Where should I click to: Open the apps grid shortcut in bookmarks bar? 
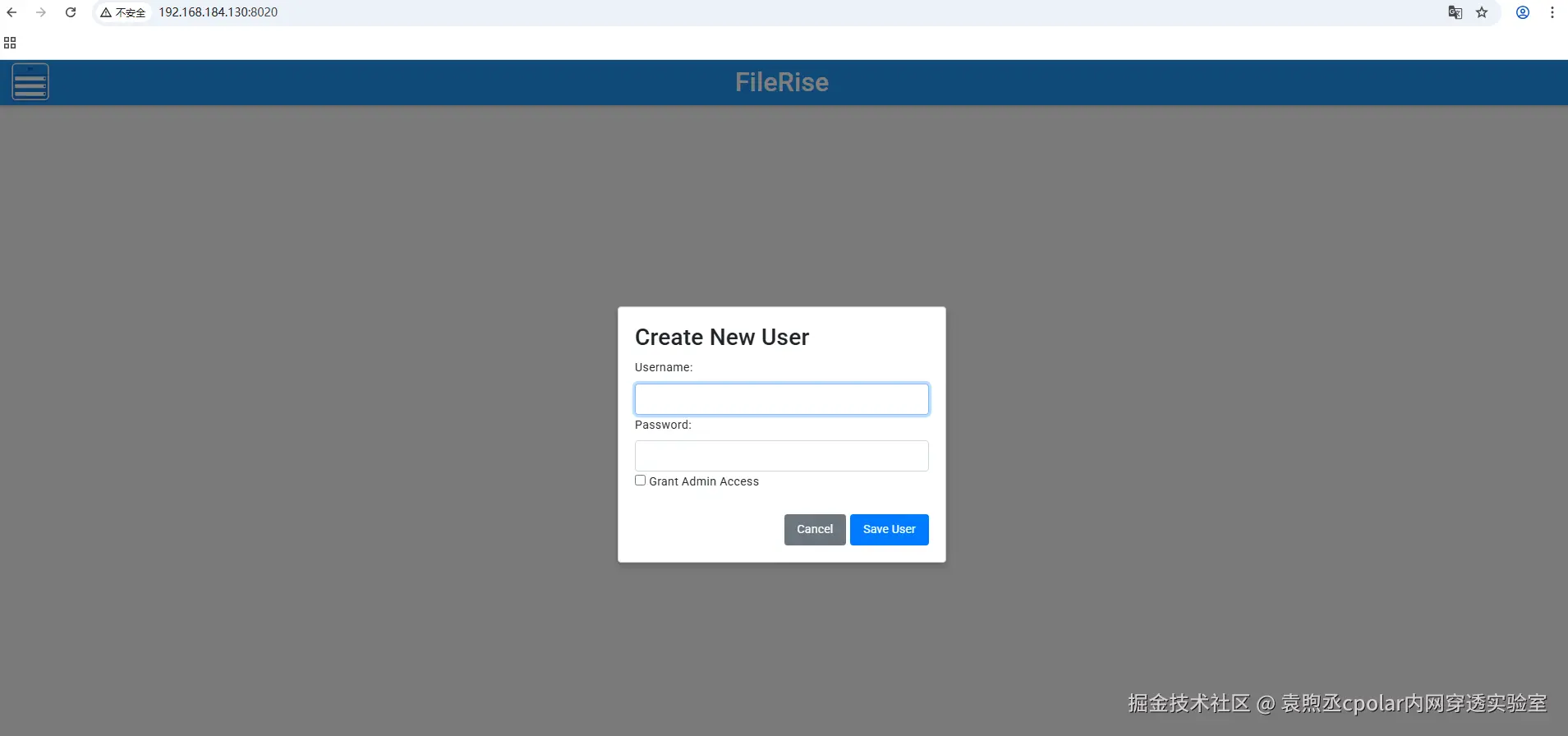[10, 43]
